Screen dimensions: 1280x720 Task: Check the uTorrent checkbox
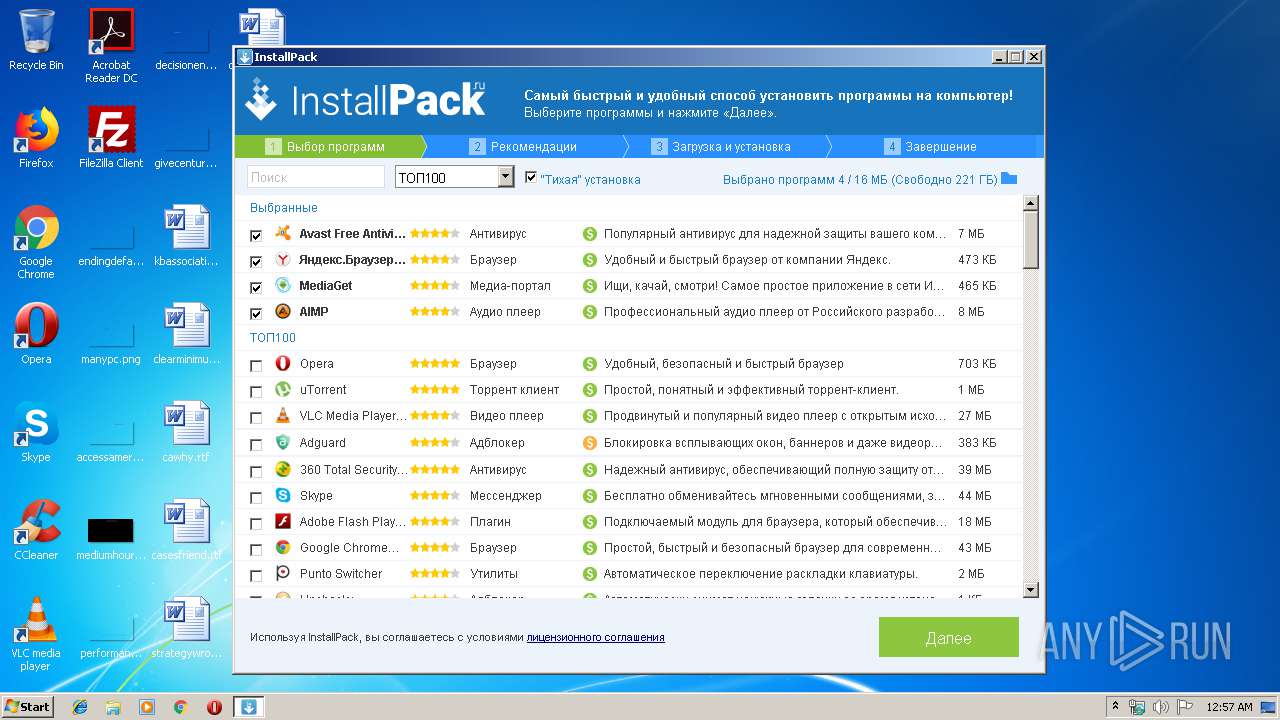tap(256, 391)
